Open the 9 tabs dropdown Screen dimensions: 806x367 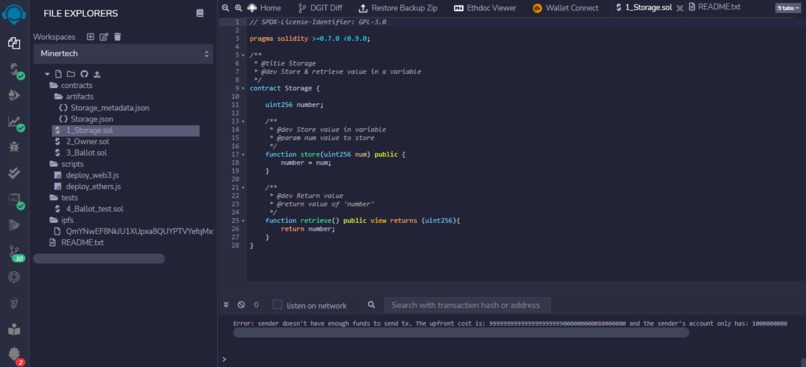coord(788,8)
